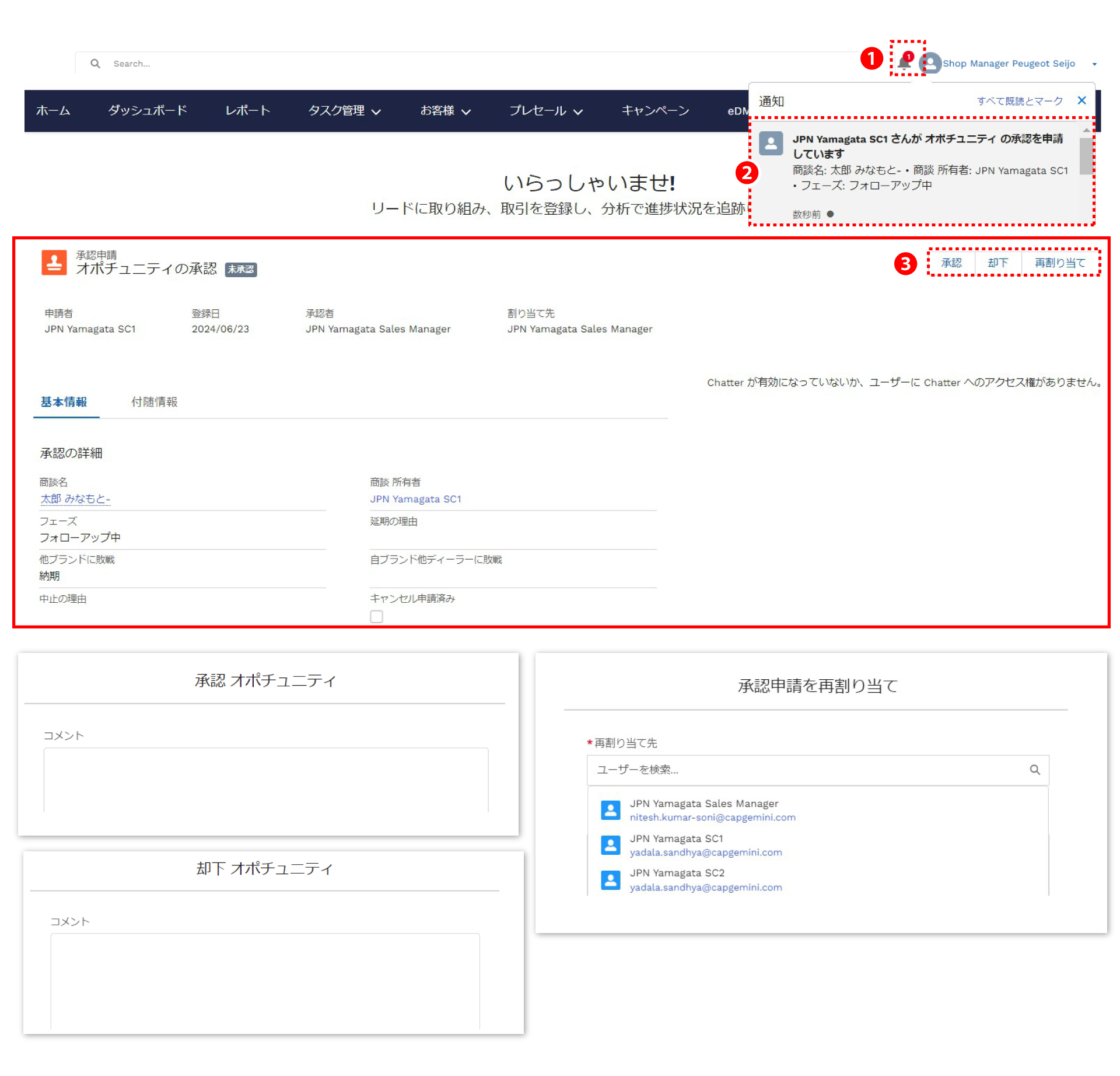Click the notification sender avatar icon
This screenshot has width=1120, height=1076.
[771, 142]
